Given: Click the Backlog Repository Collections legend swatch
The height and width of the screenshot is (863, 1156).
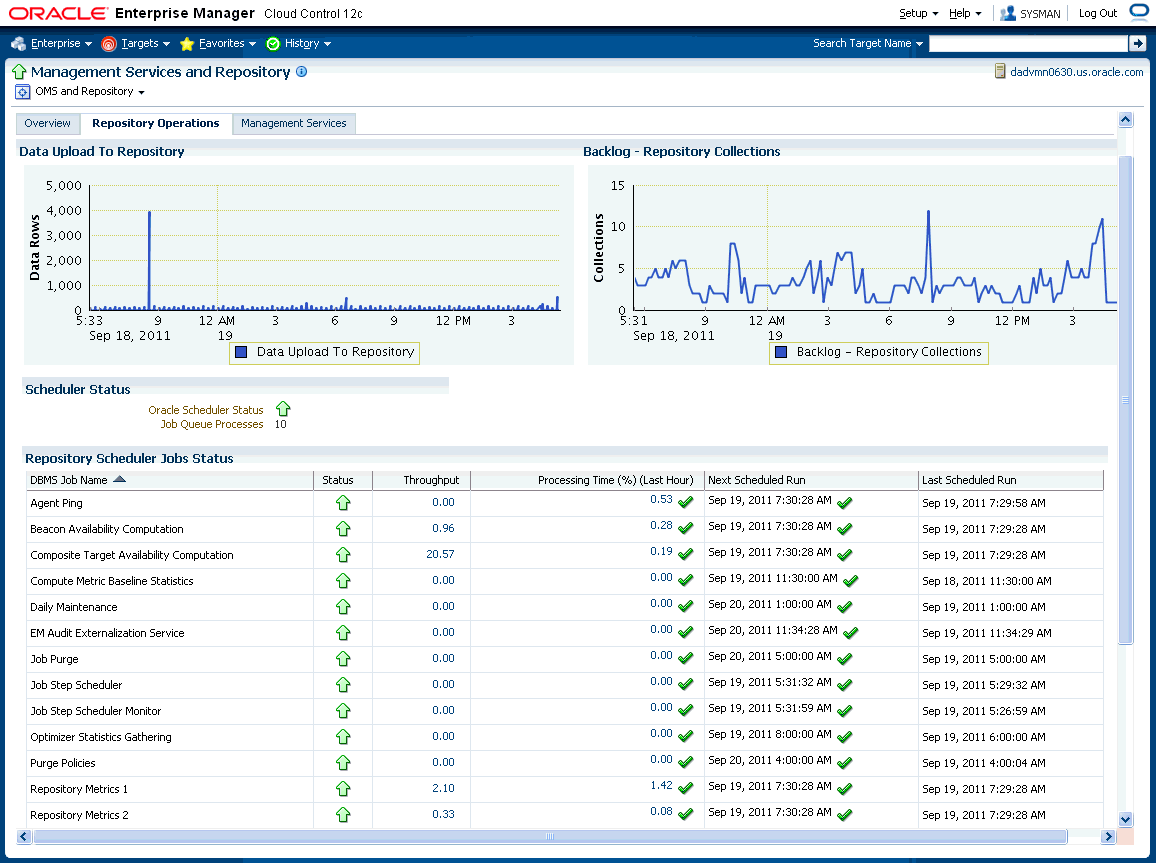Looking at the screenshot, I should click(x=781, y=352).
